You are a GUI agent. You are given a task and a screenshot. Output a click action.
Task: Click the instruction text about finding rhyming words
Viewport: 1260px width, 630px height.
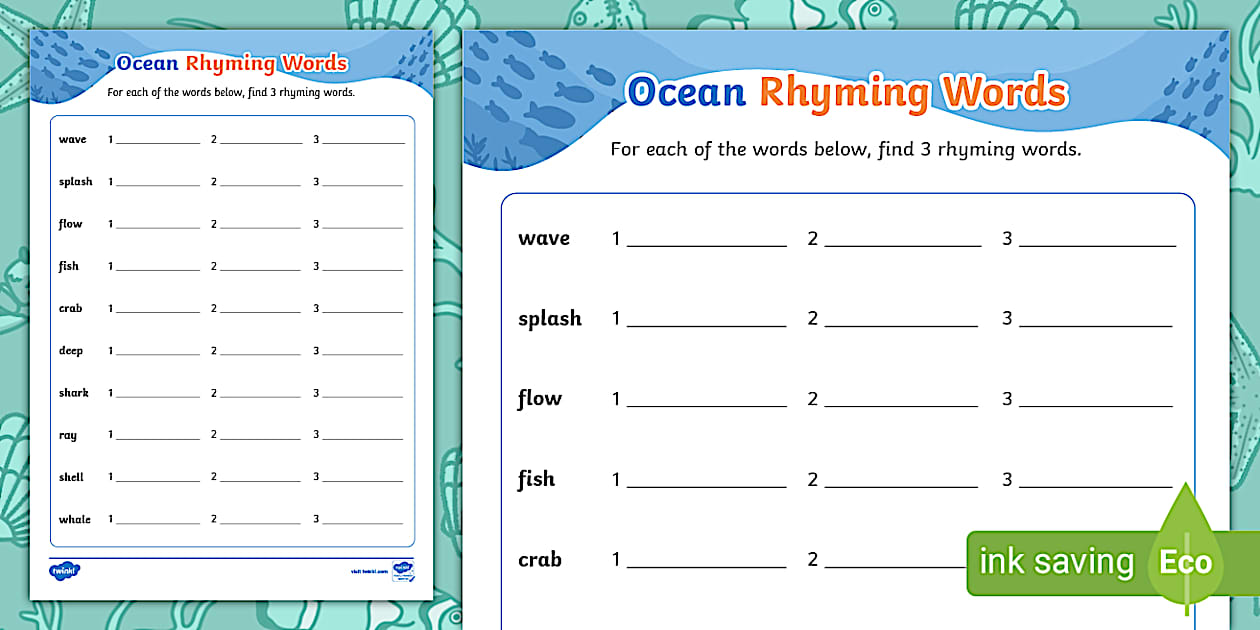[x=845, y=149]
